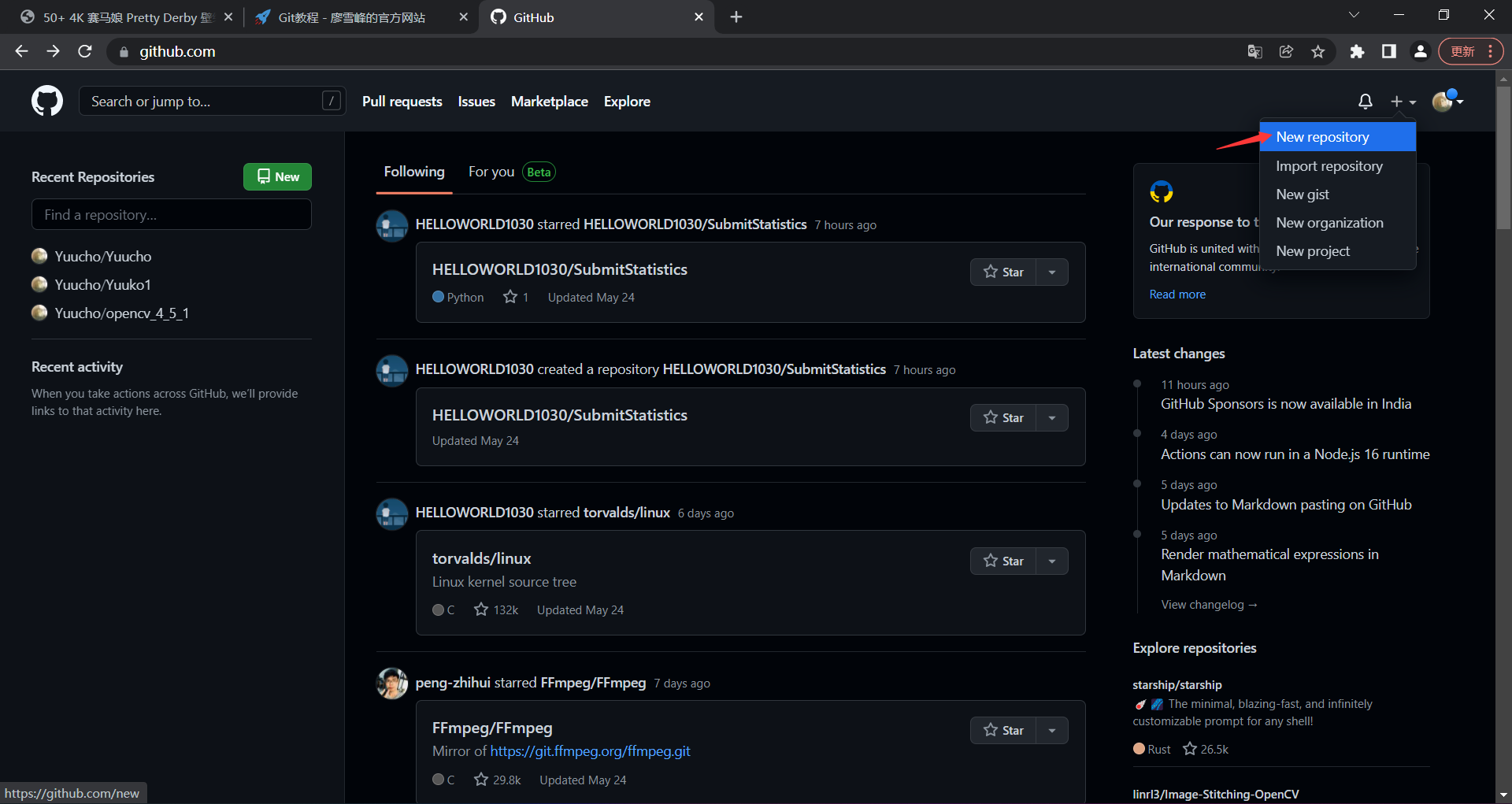Close the GitHub tab
1512x804 pixels.
pos(699,17)
